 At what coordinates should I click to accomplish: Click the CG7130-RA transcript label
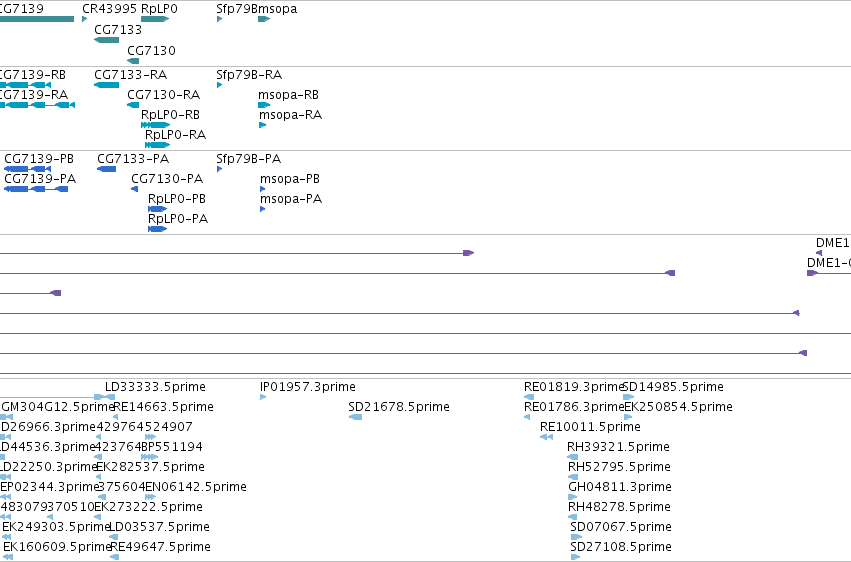(163, 94)
